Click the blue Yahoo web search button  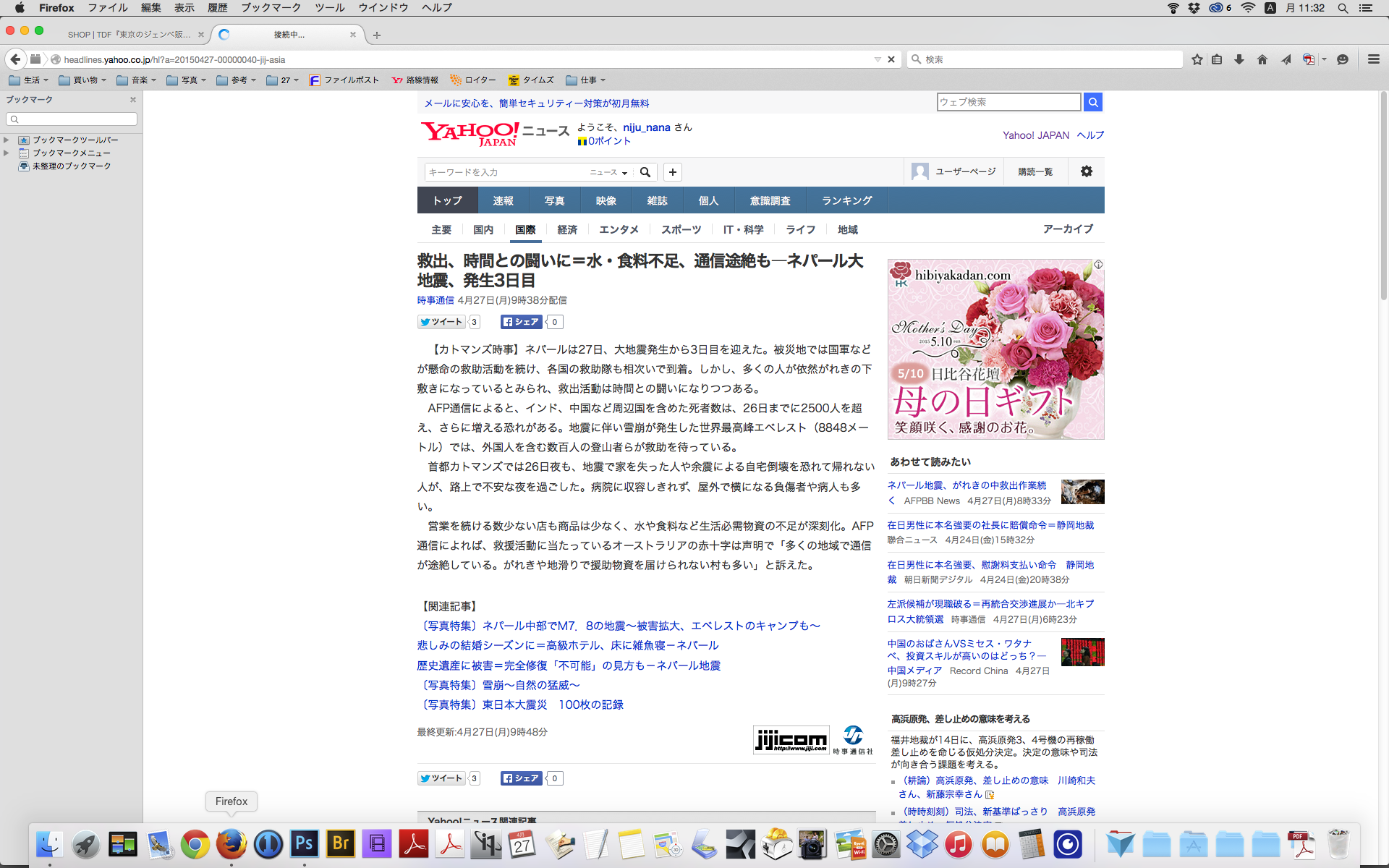pos(1093,102)
